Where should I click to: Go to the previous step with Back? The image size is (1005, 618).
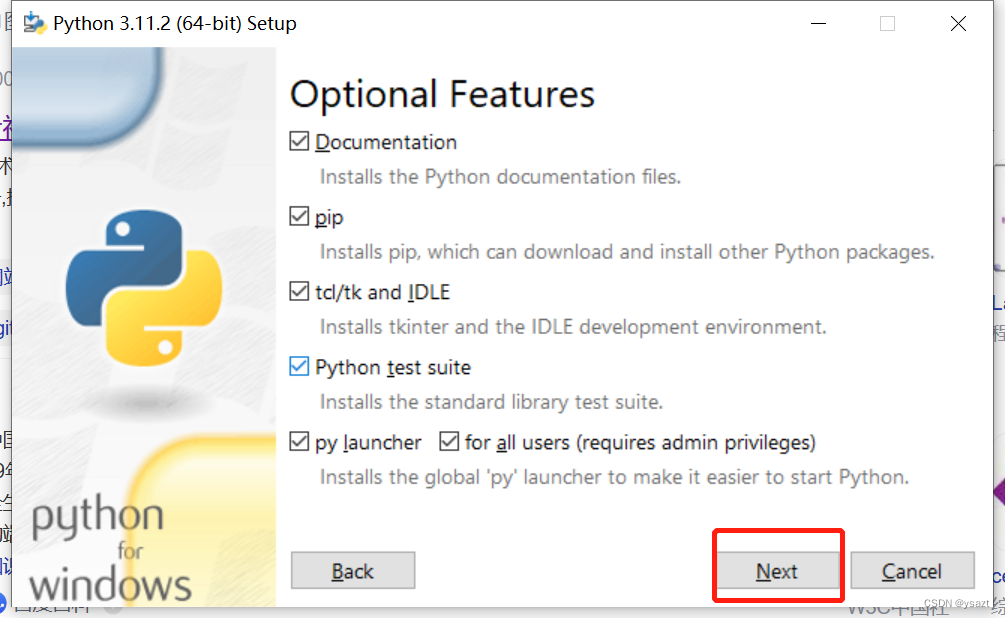click(353, 571)
